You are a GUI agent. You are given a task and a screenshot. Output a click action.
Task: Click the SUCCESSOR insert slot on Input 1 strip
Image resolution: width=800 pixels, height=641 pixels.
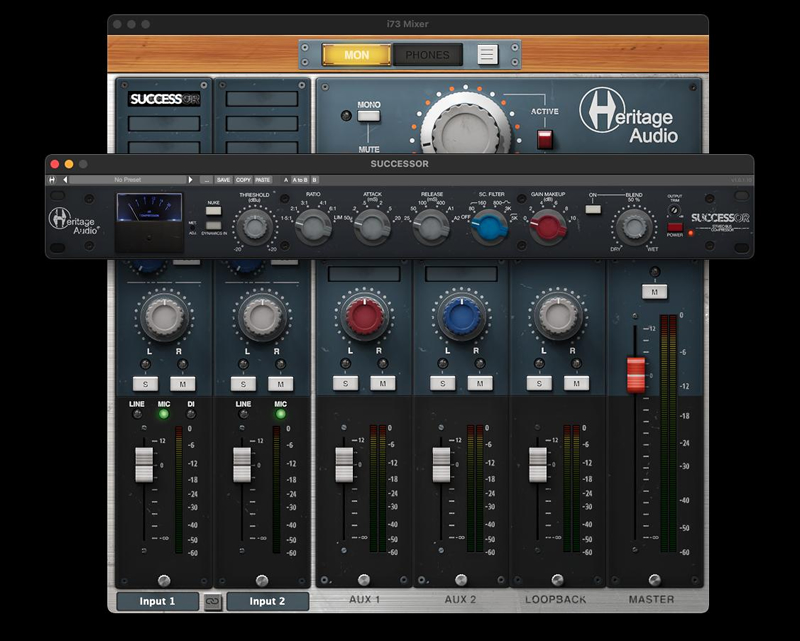(x=164, y=99)
